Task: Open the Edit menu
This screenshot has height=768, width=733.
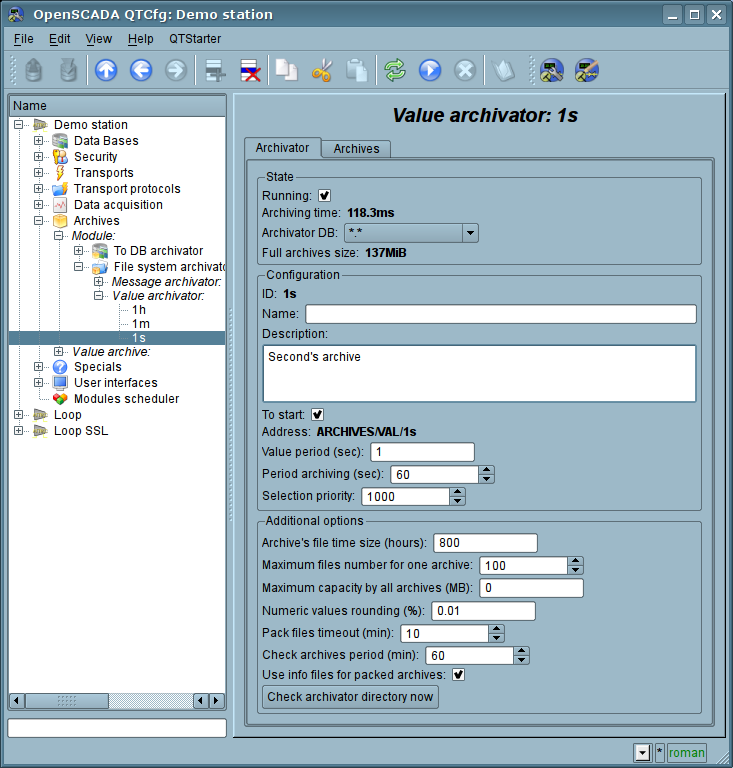Action: (59, 39)
